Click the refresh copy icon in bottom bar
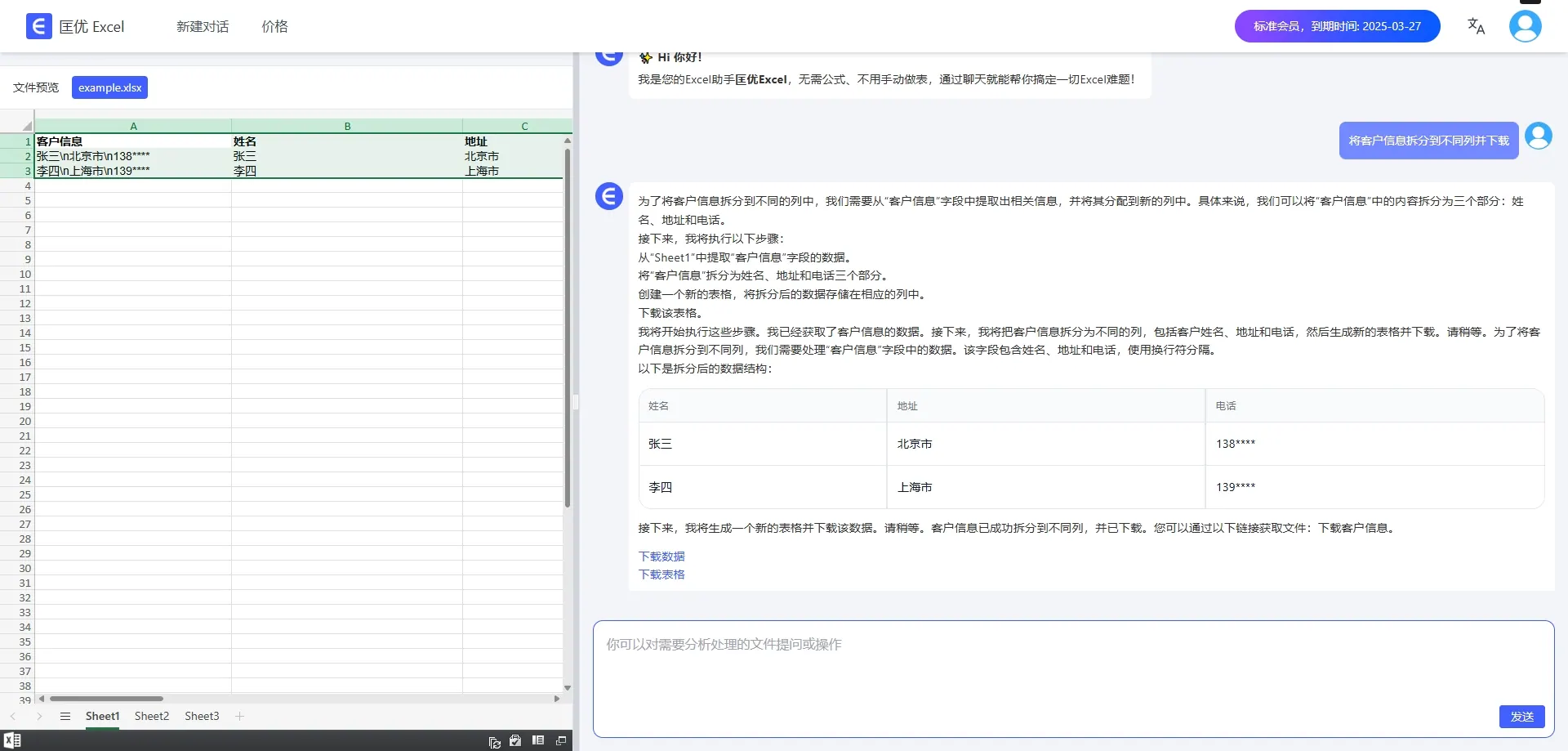The width and height of the screenshot is (1568, 751). 494,741
